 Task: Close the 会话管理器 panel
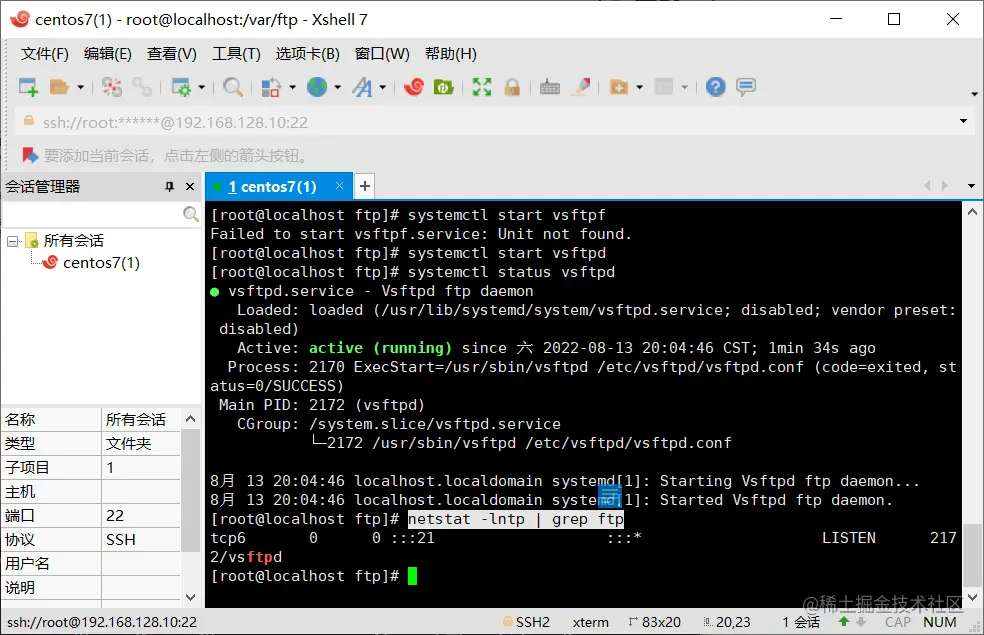[x=190, y=186]
